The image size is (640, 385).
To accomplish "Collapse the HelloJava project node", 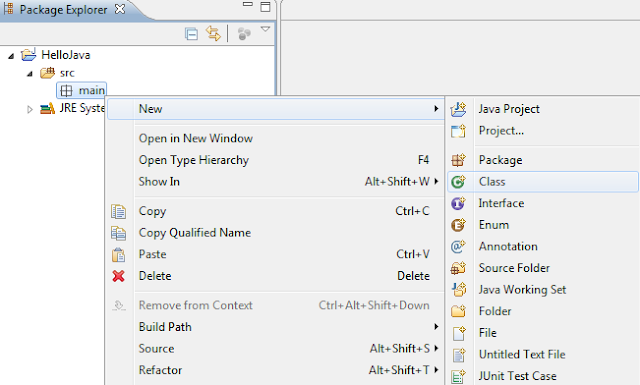I will [x=11, y=56].
